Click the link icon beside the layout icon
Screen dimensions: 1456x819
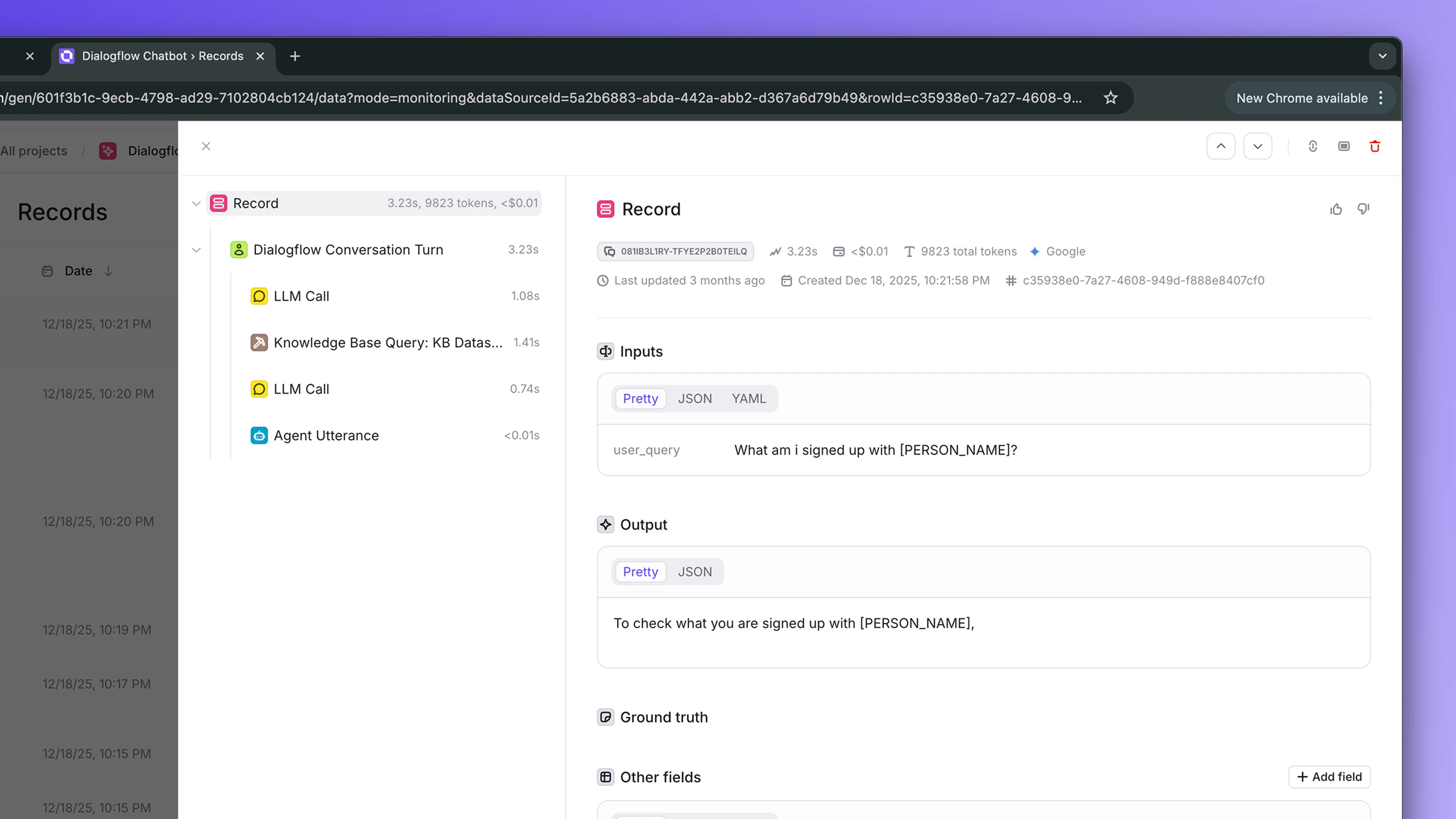click(1313, 146)
